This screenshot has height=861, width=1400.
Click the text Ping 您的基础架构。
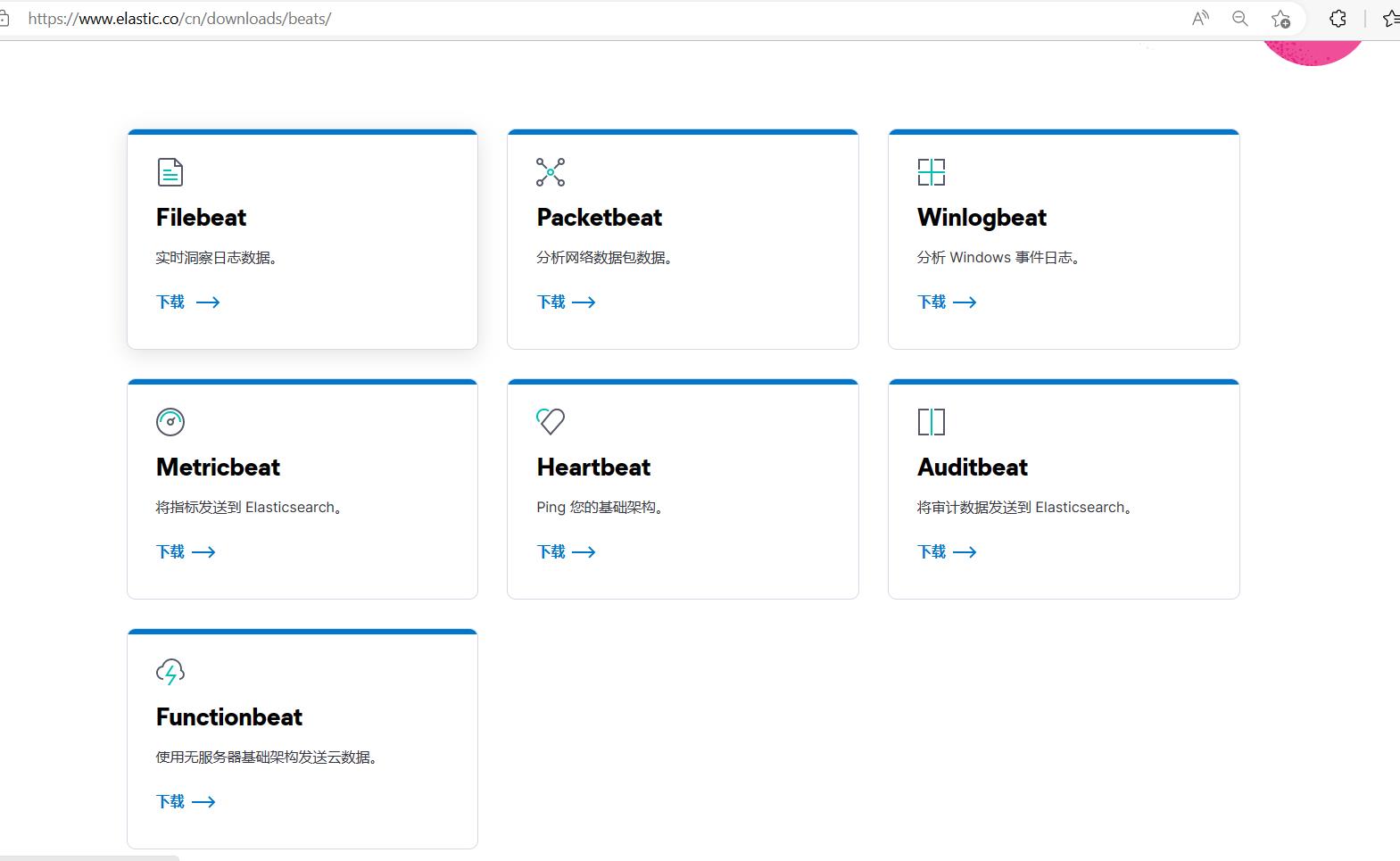pos(601,508)
